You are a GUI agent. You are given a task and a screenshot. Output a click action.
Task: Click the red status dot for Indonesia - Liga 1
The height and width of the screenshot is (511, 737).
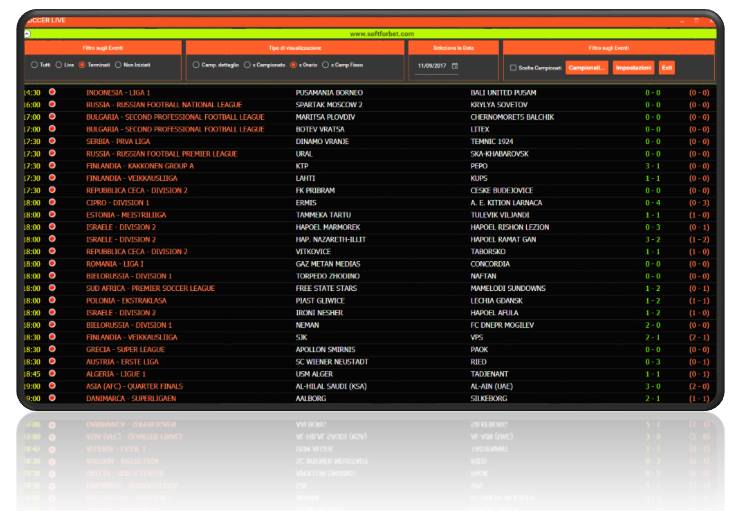coord(52,92)
